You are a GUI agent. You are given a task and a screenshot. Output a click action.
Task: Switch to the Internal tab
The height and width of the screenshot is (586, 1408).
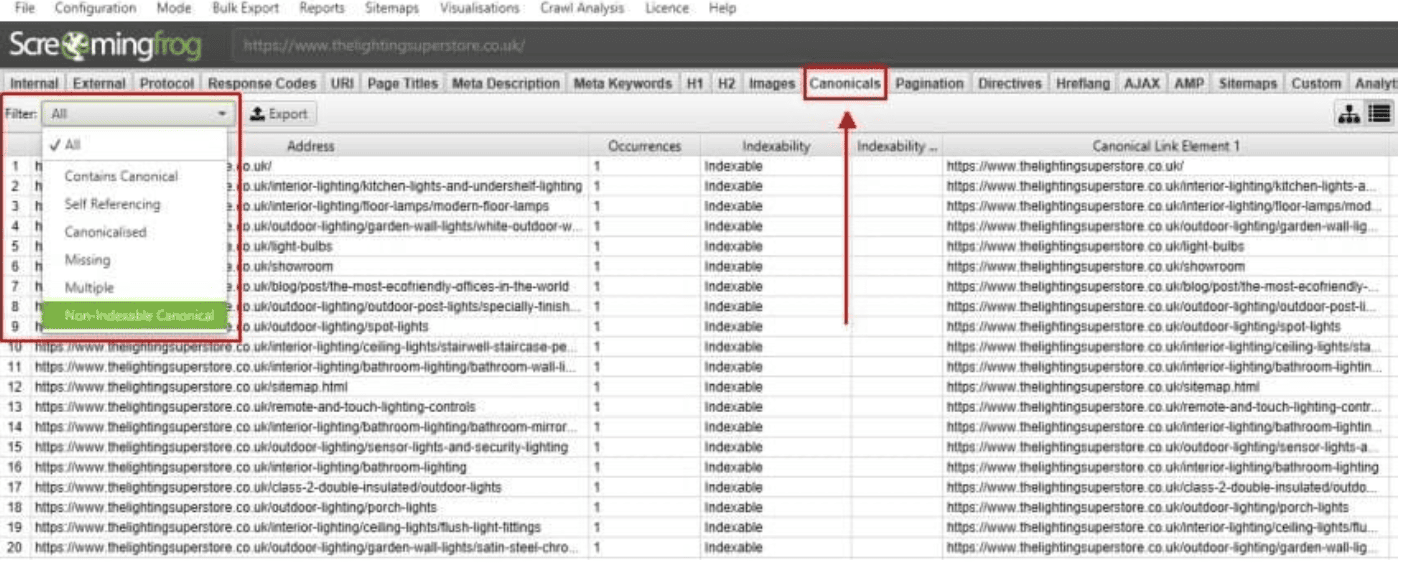[35, 84]
